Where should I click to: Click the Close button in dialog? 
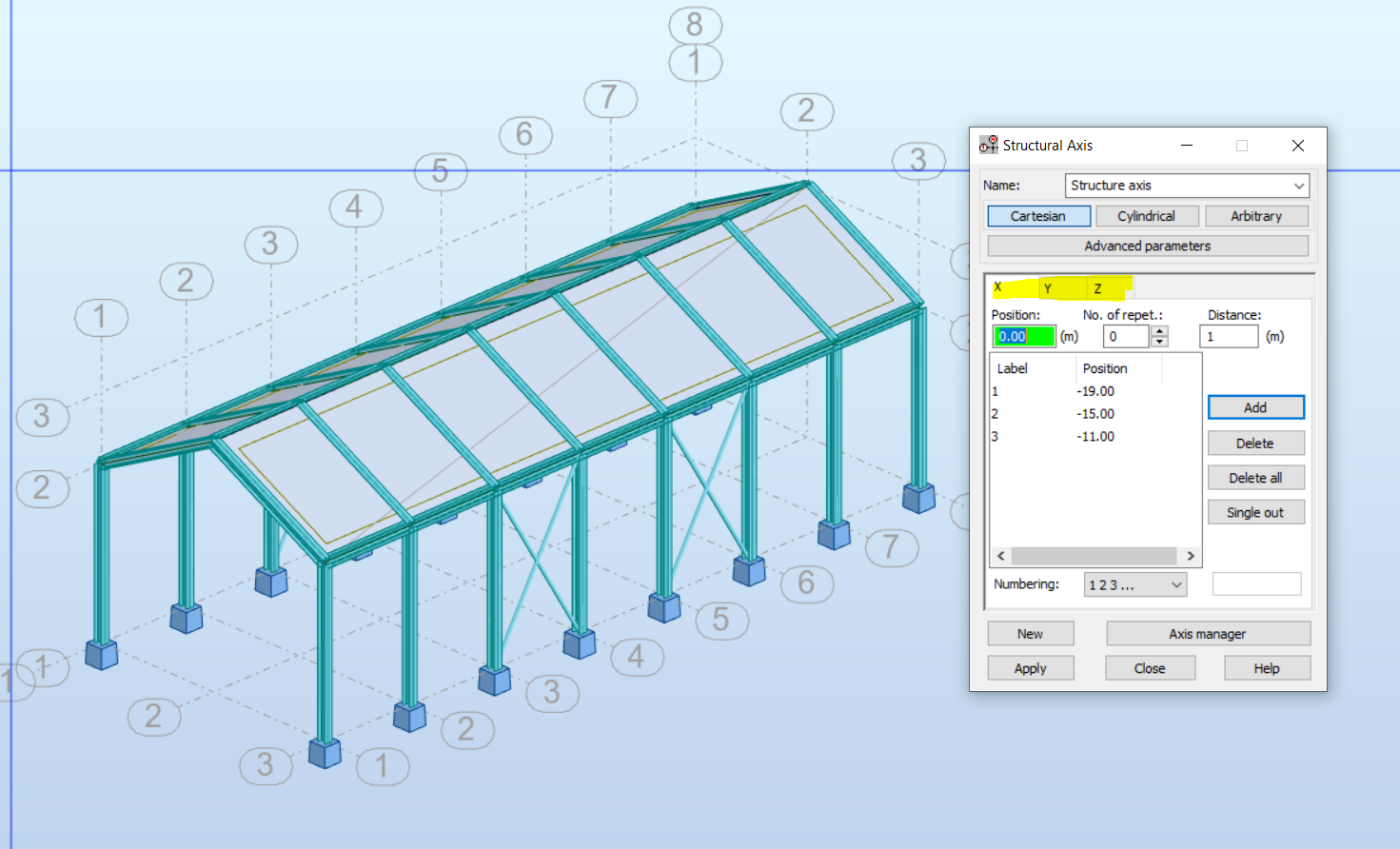pyautogui.click(x=1150, y=668)
